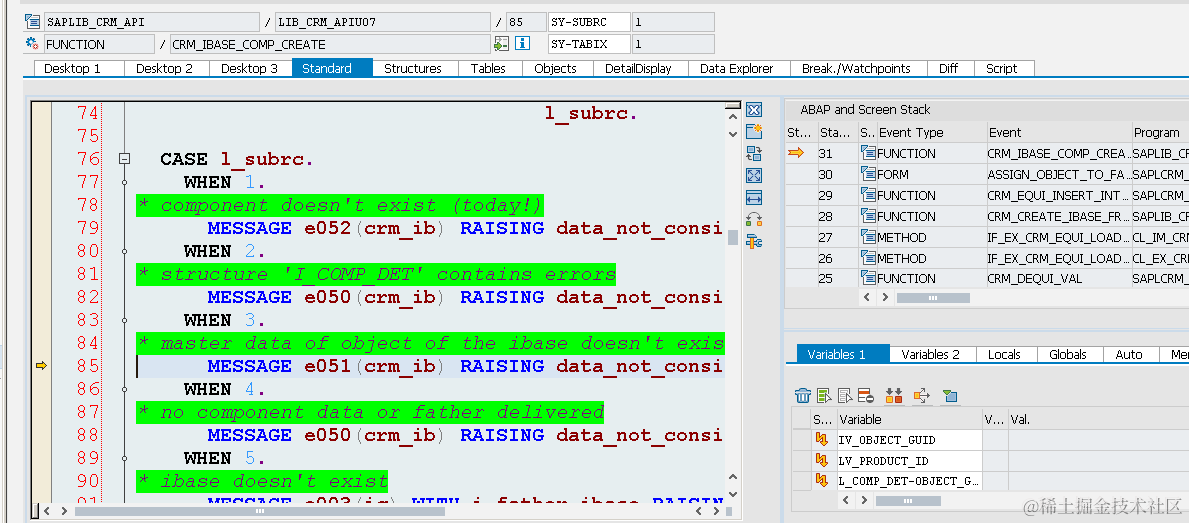
Task: Open the DetailDisplay tab
Action: tap(638, 68)
